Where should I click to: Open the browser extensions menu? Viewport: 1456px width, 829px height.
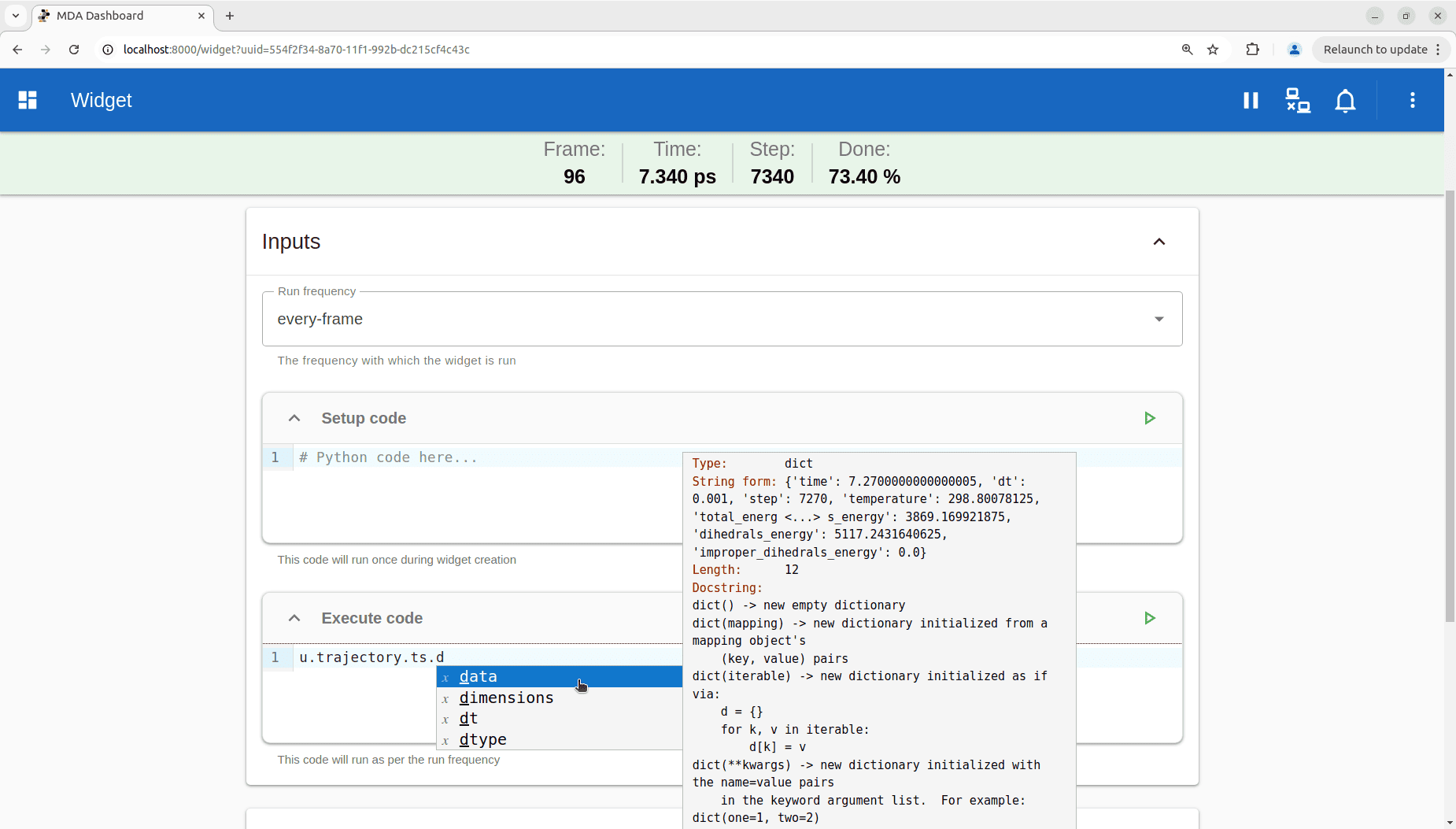(1252, 50)
